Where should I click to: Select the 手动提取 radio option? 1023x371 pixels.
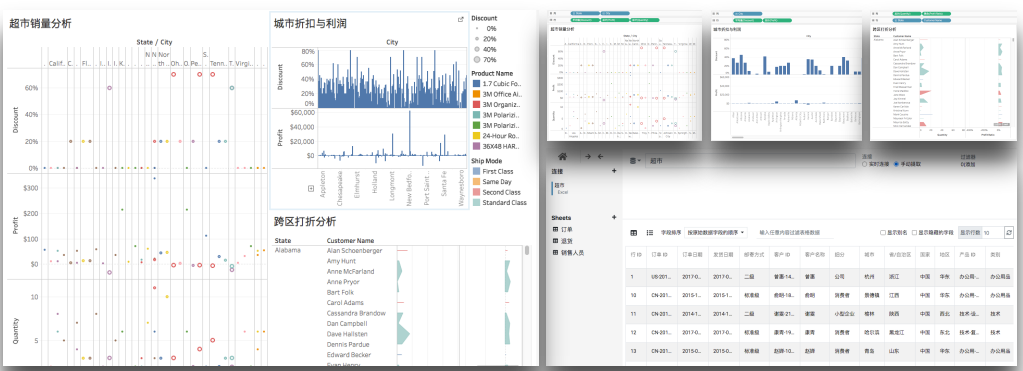click(896, 164)
